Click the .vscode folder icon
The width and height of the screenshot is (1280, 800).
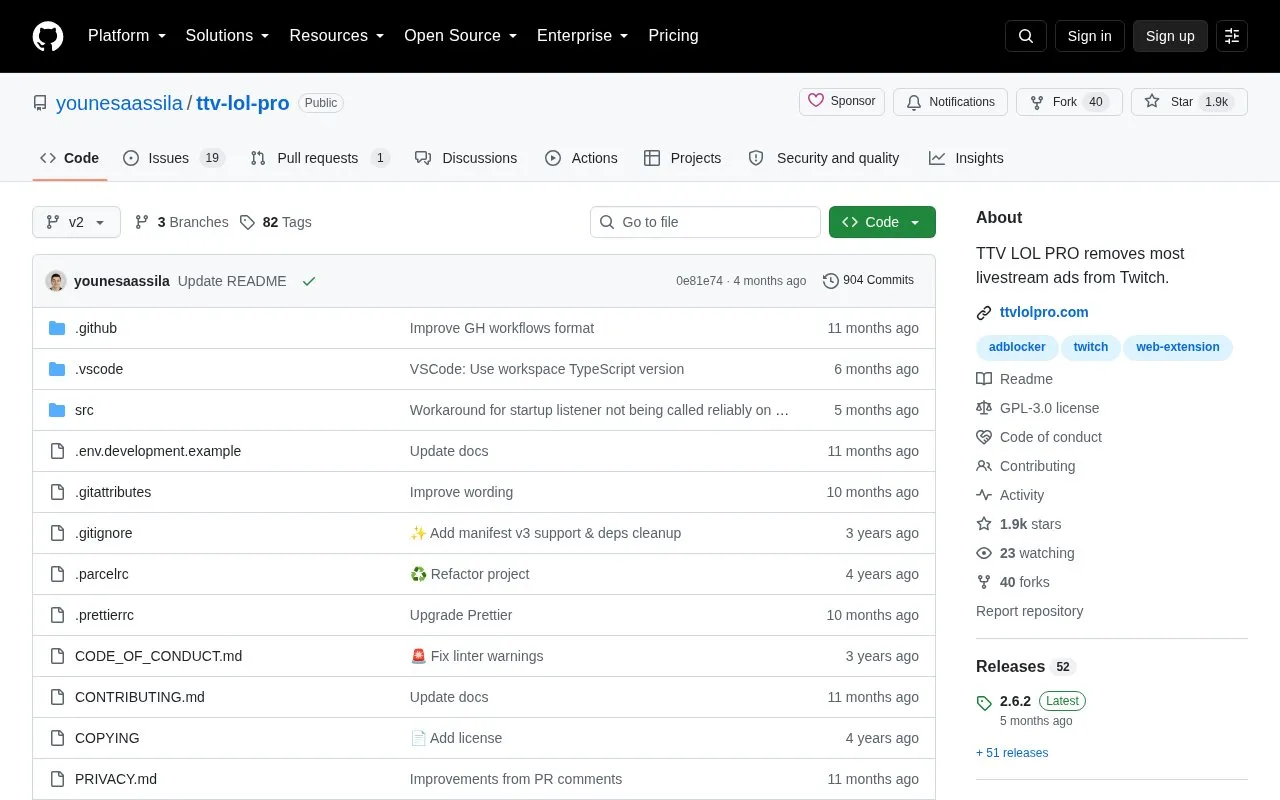[x=57, y=369]
